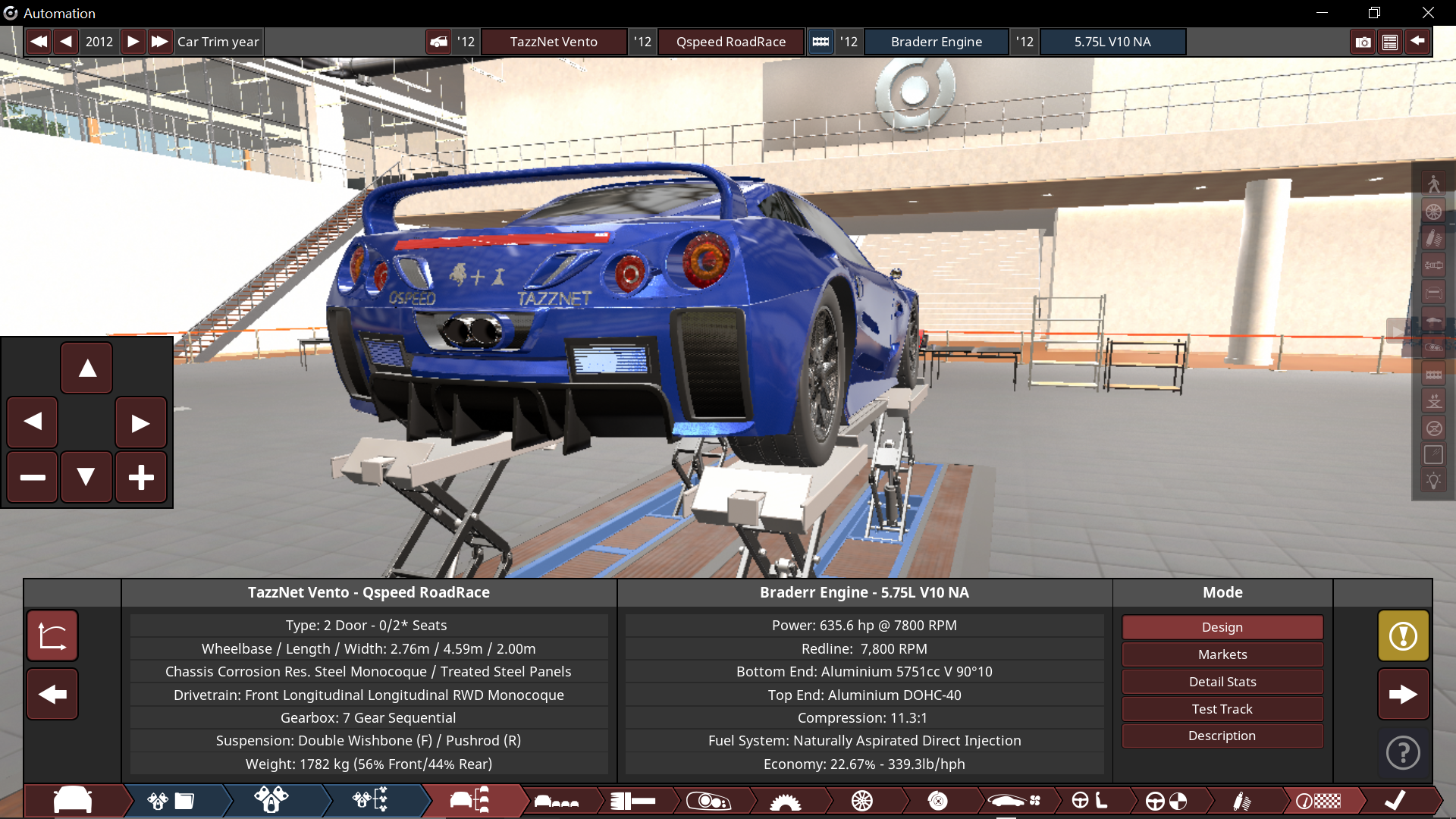Toggle the light bulb lighting icon
Screen dimensions: 1456x819
1433,482
